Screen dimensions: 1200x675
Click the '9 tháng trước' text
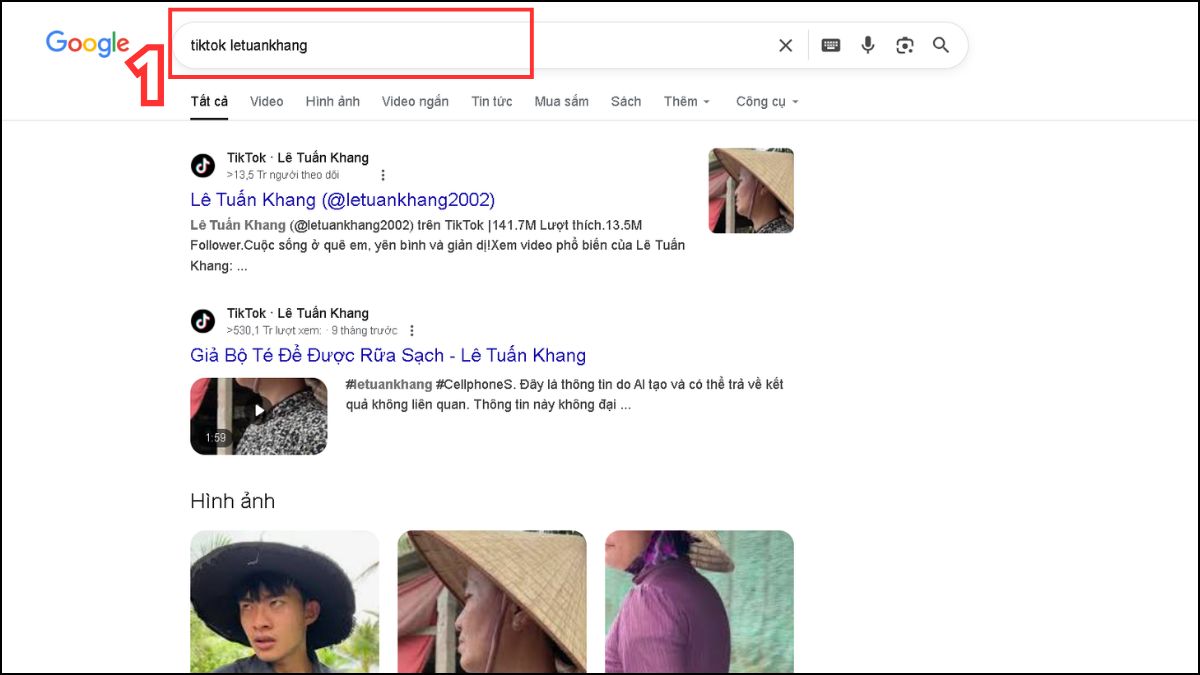click(x=364, y=330)
